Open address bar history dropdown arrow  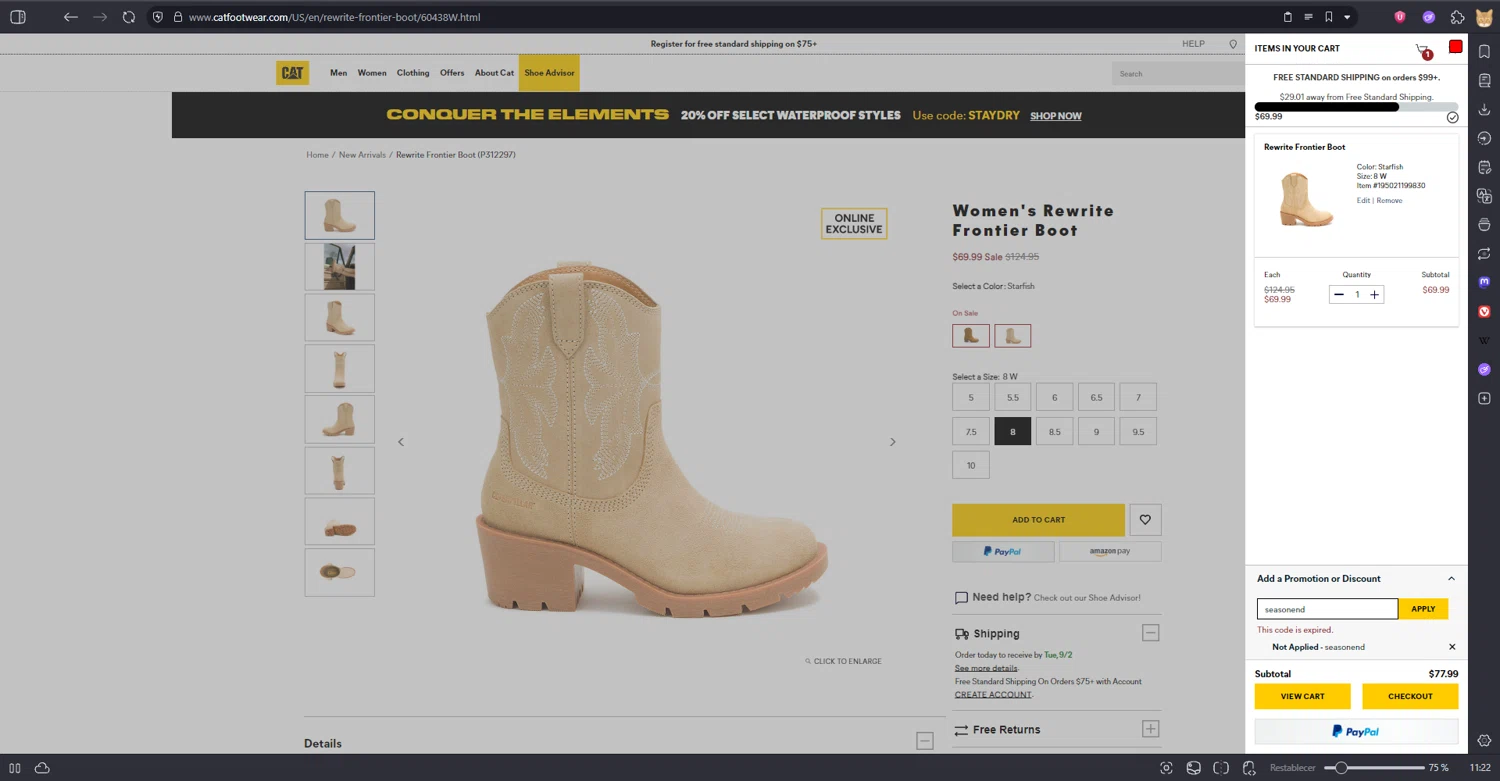(1347, 17)
